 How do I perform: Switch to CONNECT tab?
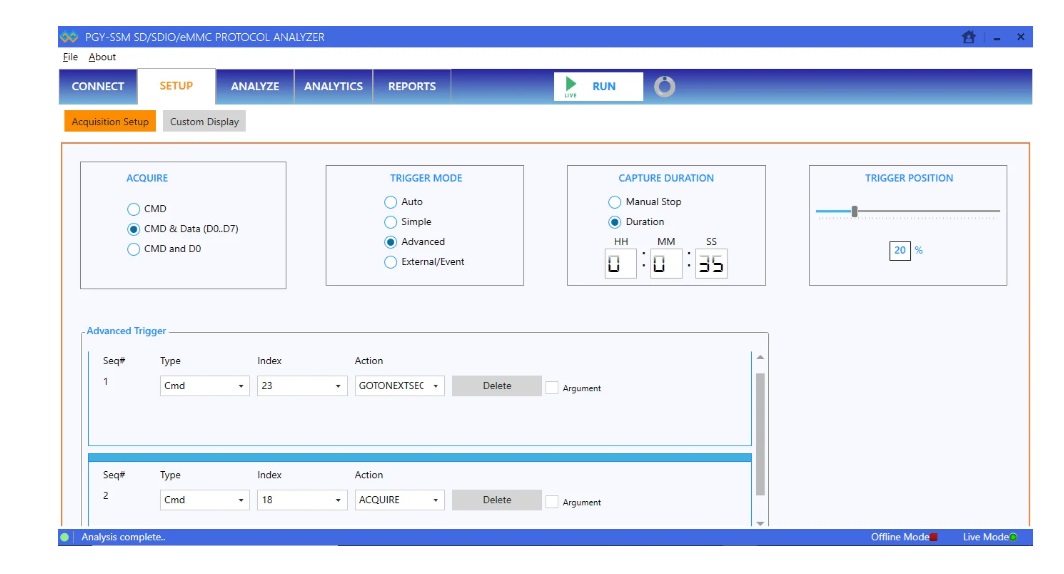point(98,86)
